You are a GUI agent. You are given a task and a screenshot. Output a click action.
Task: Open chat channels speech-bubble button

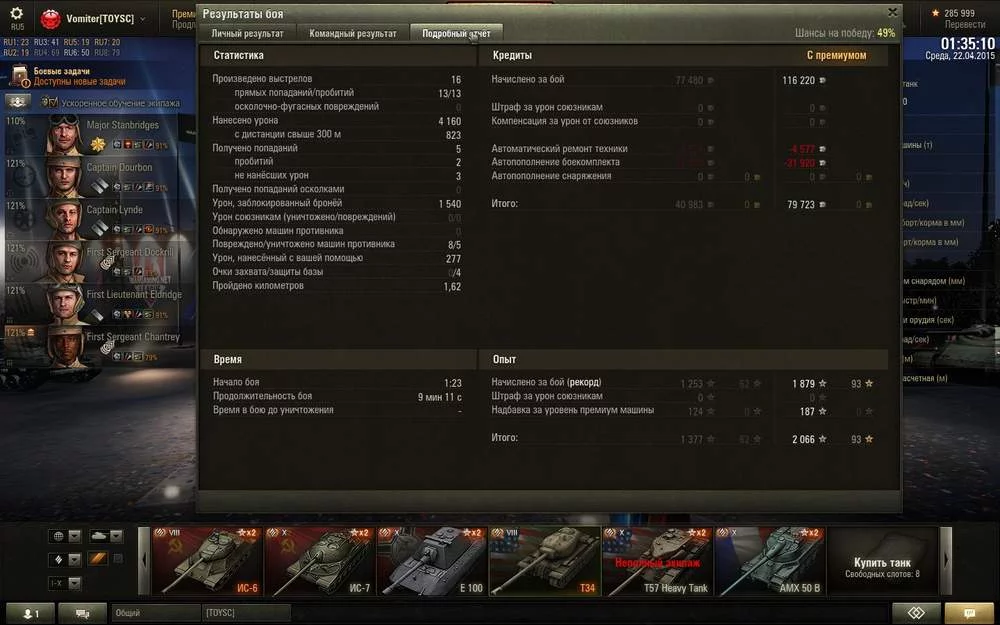coord(82,614)
